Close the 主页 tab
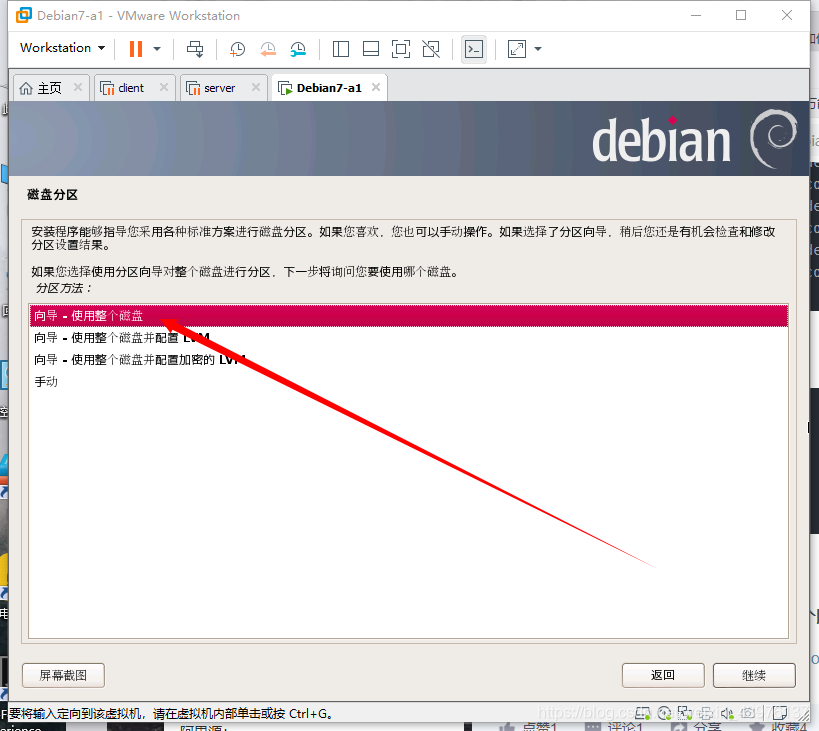The height and width of the screenshot is (731, 819). coord(78,87)
